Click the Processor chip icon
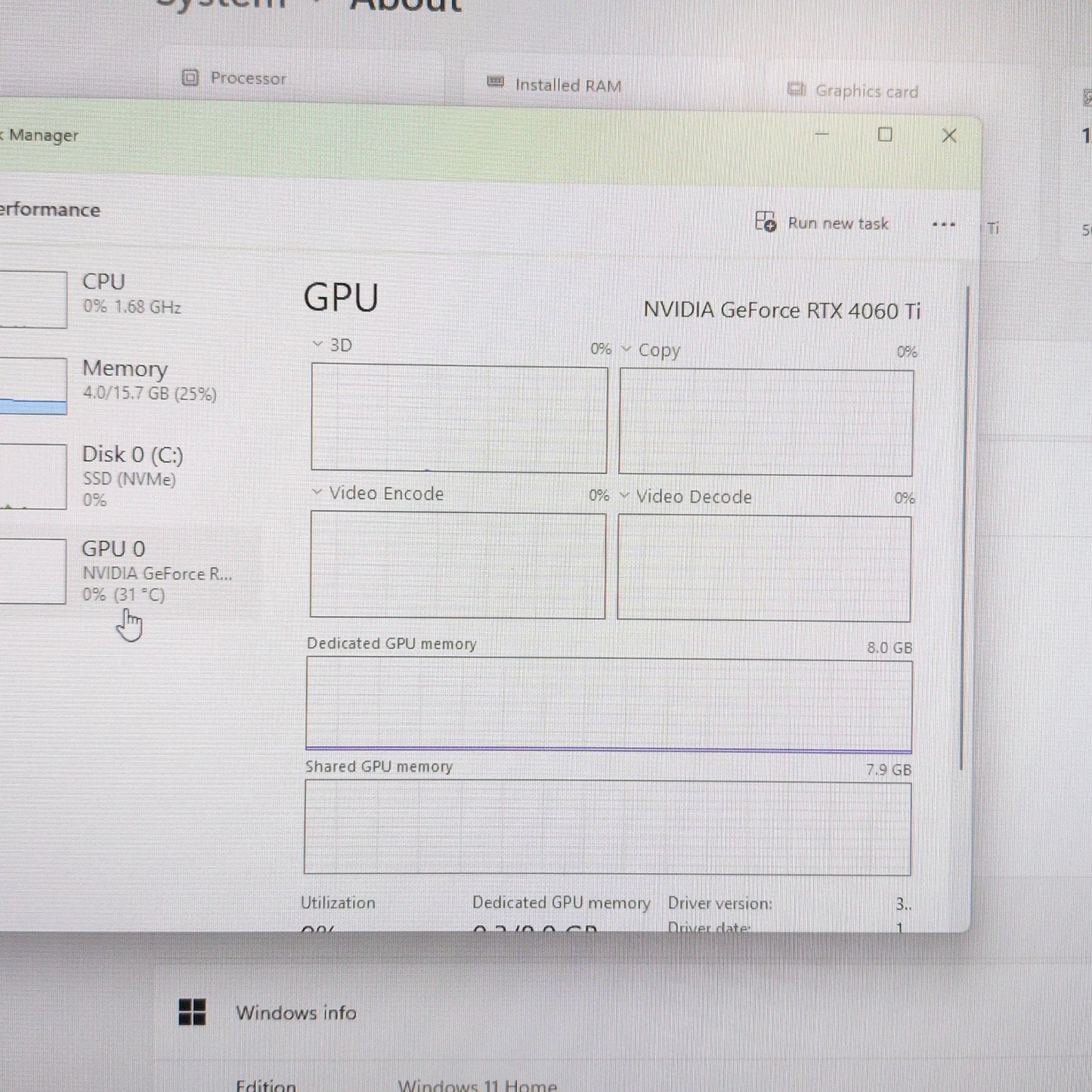This screenshot has height=1092, width=1092. [190, 77]
